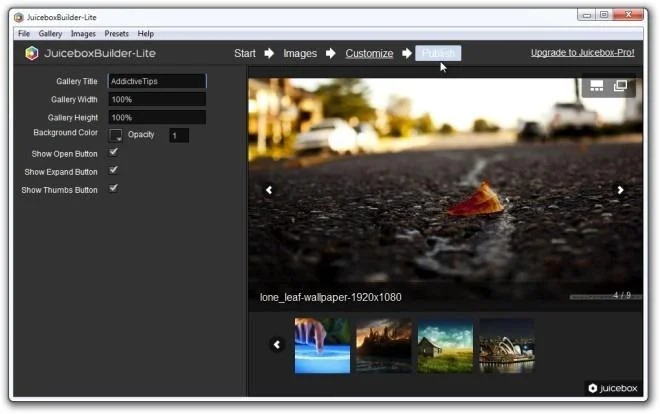Screen dimensions: 660x414
Task: Minimize the JuiceboxBuilder-Lite window
Action: tap(587, 15)
